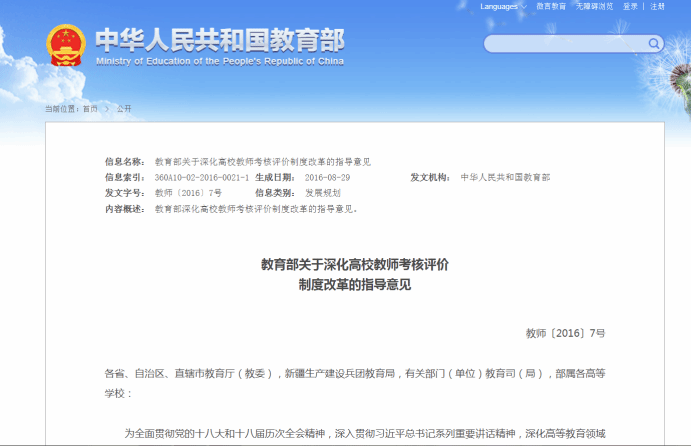This screenshot has height=446, width=692.
Task: Click the metadata document number 教师〔2016〕7号
Action: pyautogui.click(x=188, y=193)
